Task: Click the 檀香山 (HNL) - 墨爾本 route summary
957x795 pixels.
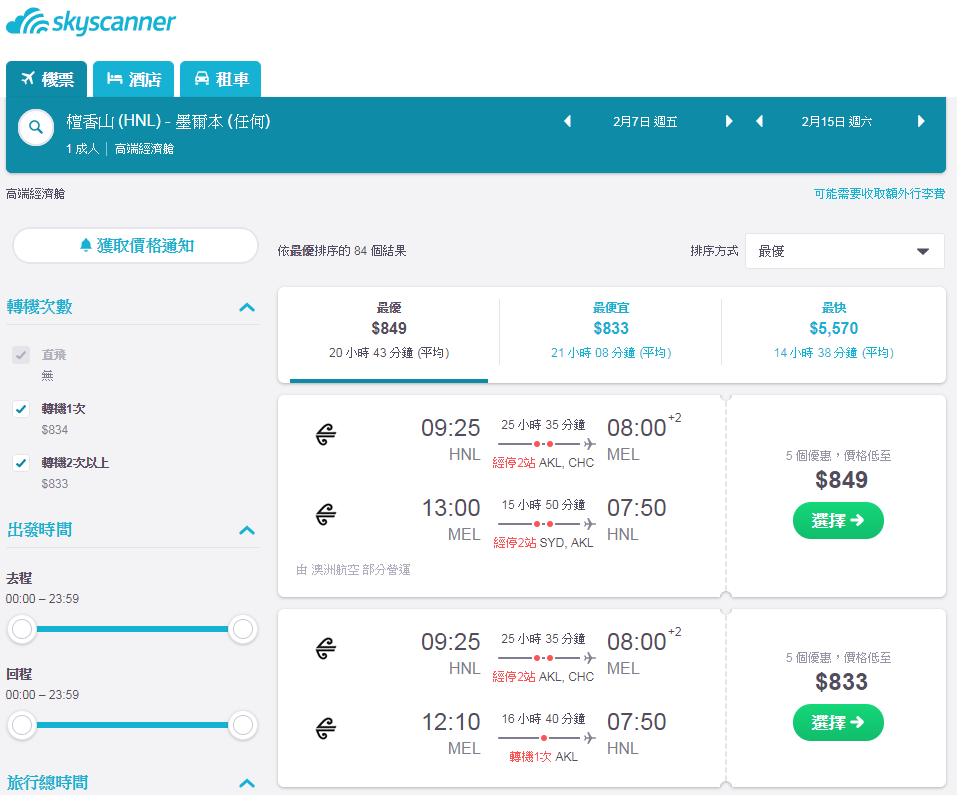Action: tap(168, 121)
